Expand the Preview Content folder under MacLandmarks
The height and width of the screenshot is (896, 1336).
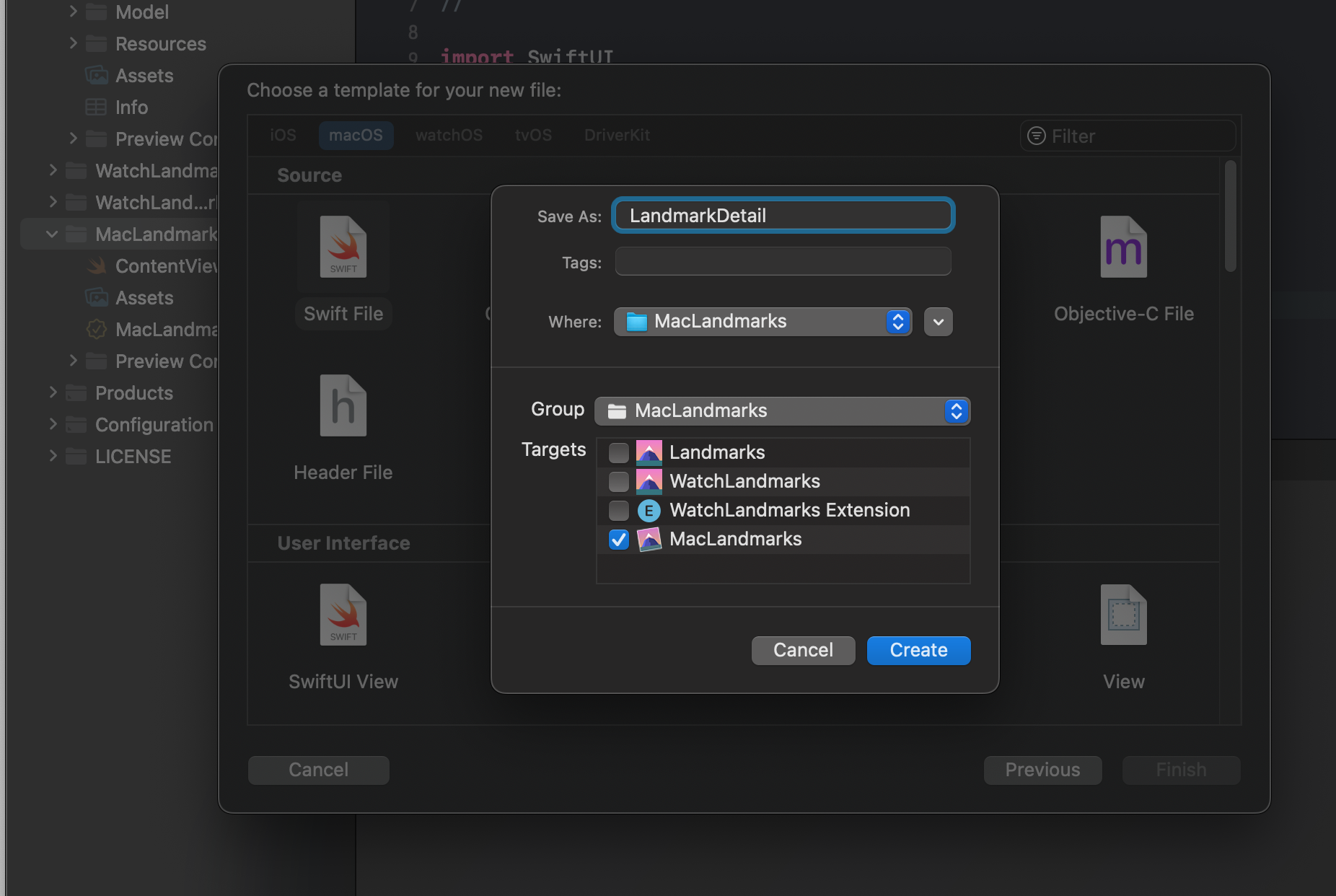pyautogui.click(x=73, y=361)
